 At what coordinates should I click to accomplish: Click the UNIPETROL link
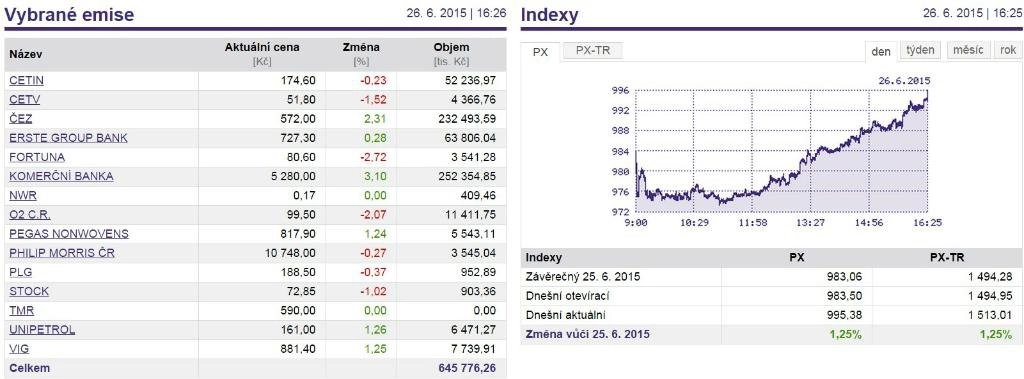[x=42, y=329]
